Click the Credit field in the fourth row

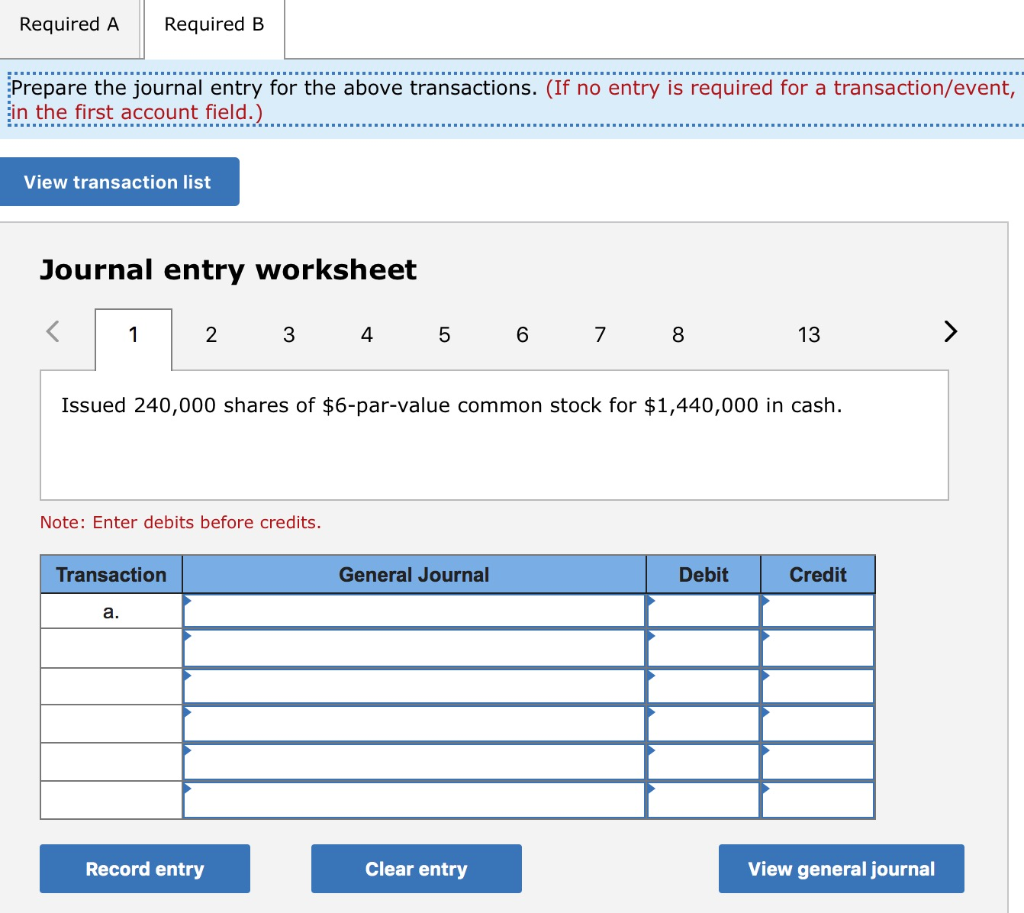(x=818, y=724)
